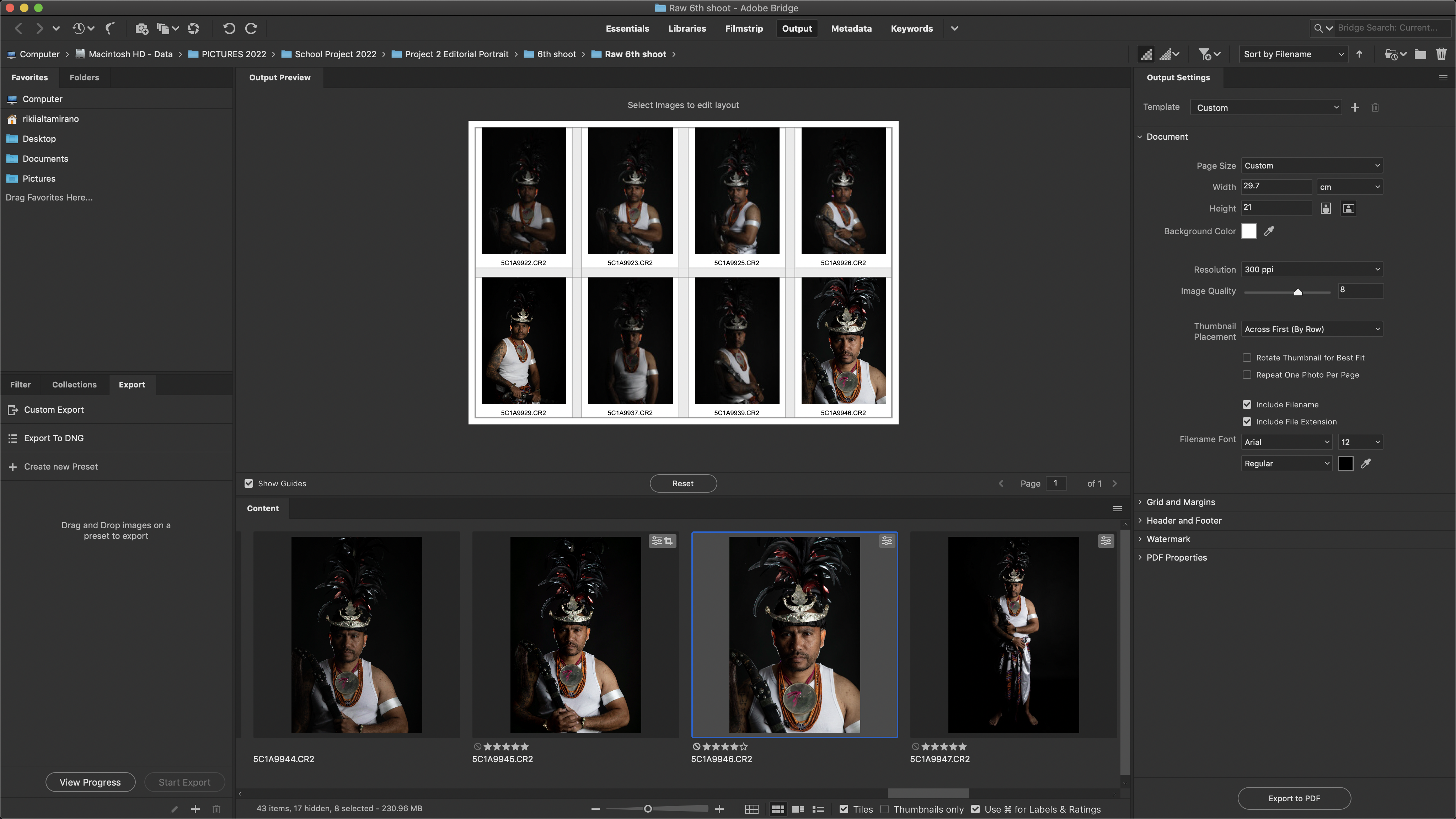Uncheck Show Guides

[x=249, y=483]
